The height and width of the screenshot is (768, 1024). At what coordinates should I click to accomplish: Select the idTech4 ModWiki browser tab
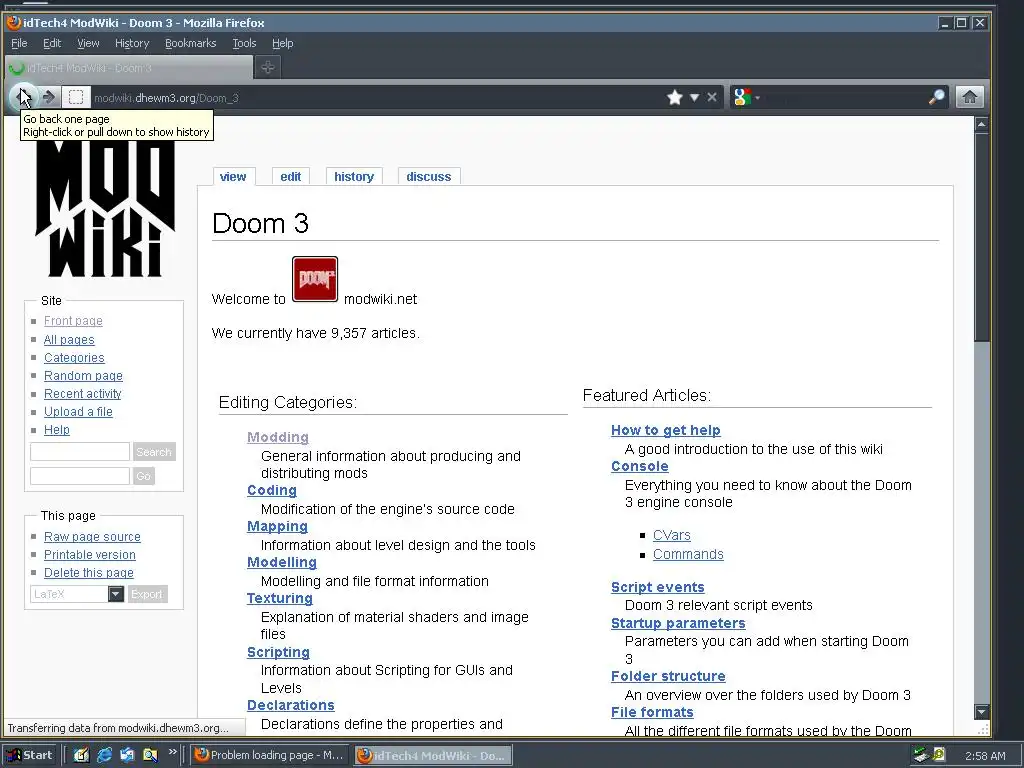(129, 68)
